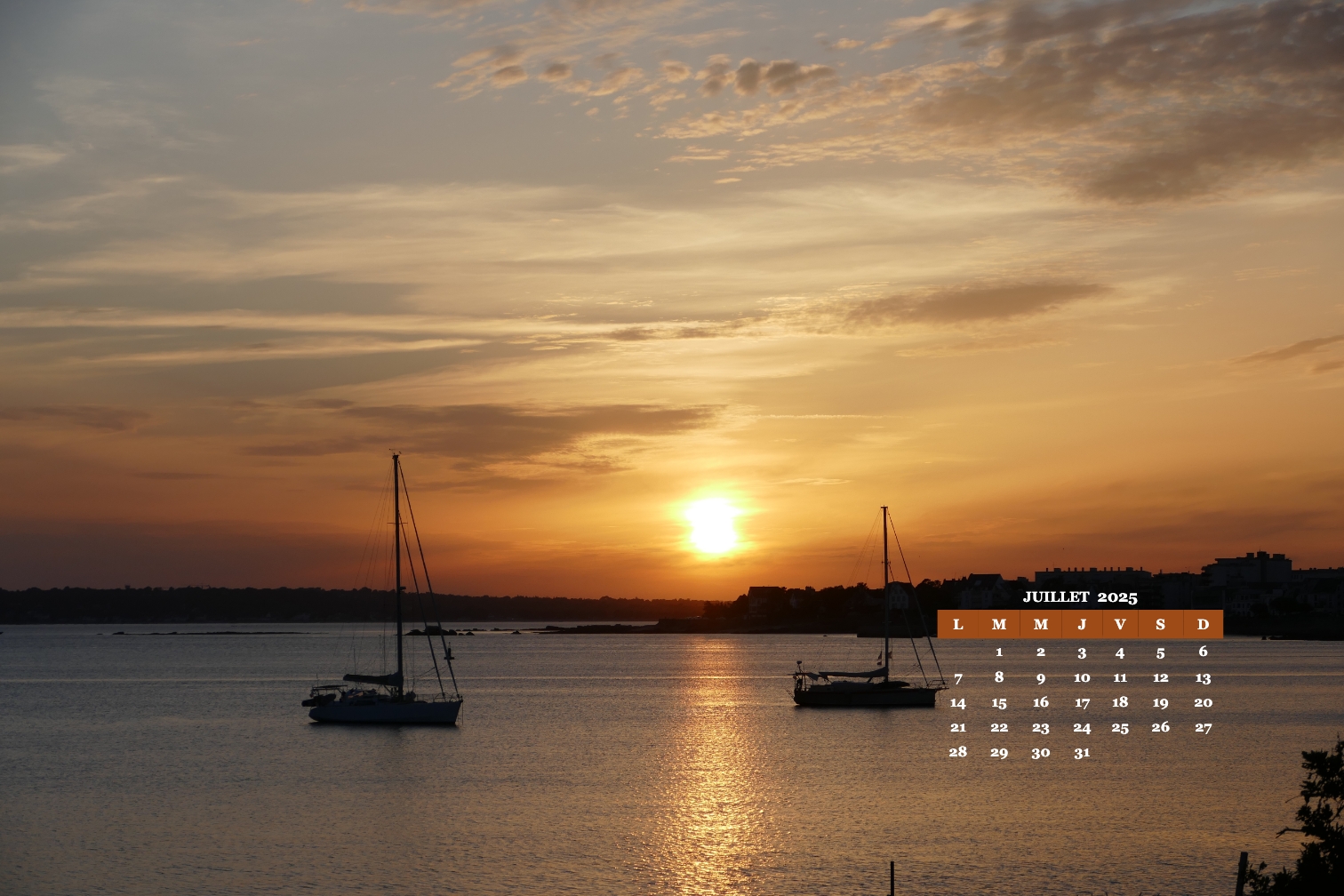The height and width of the screenshot is (896, 1344).
Task: Choose date 23 in the calendar
Action: pos(1040,727)
